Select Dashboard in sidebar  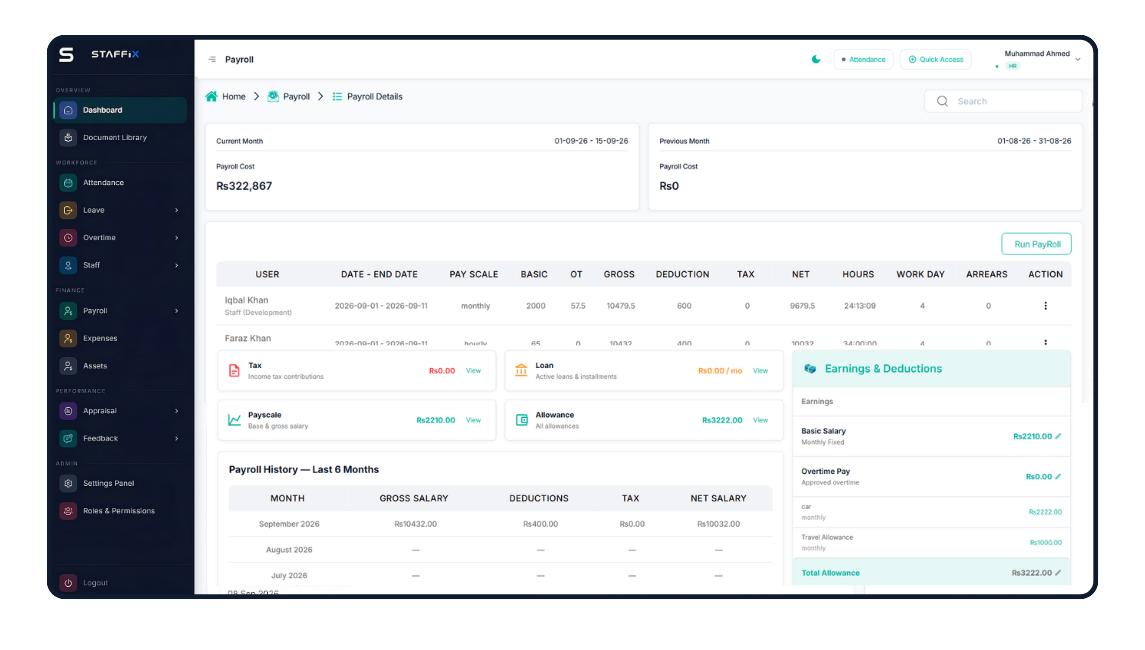(x=120, y=110)
